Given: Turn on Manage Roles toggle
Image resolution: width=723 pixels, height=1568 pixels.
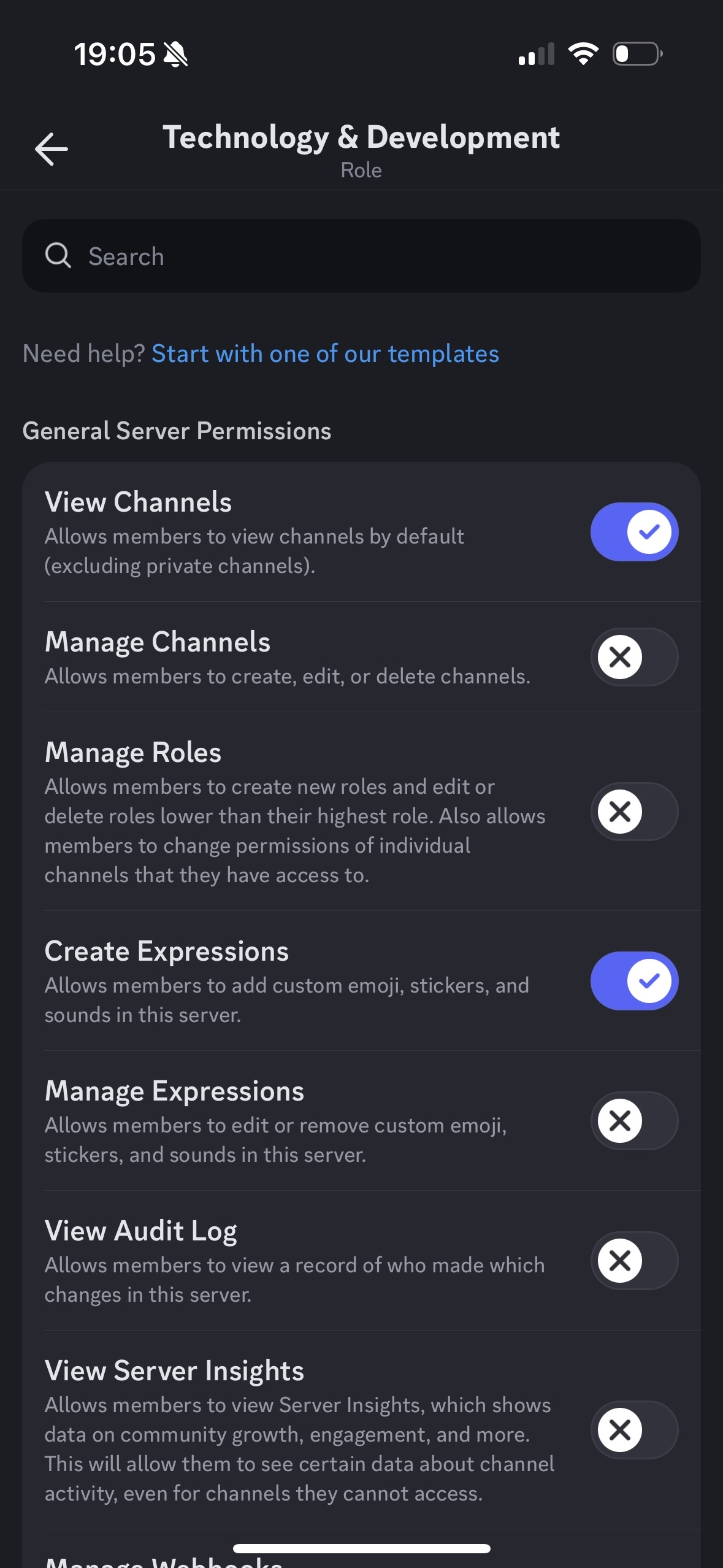Looking at the screenshot, I should point(634,812).
